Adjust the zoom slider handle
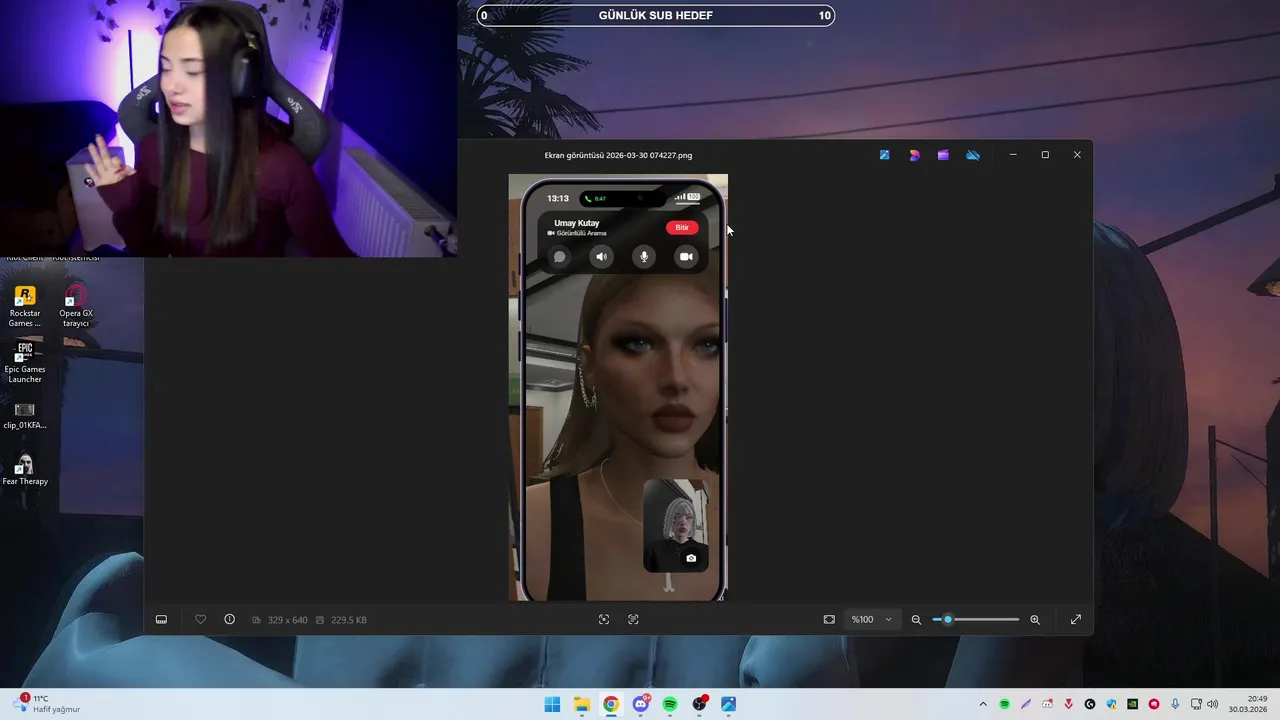 pyautogui.click(x=948, y=620)
